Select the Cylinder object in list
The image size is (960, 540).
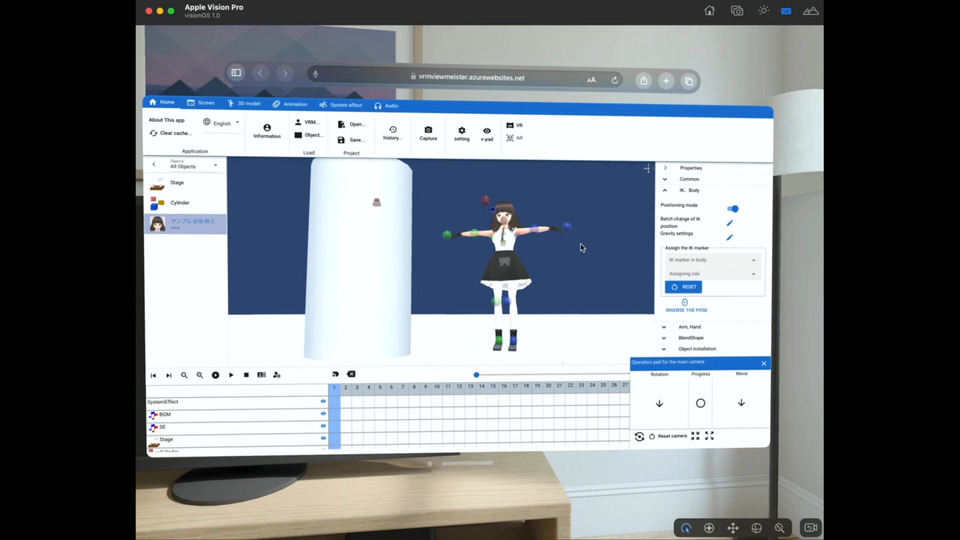coord(186,203)
